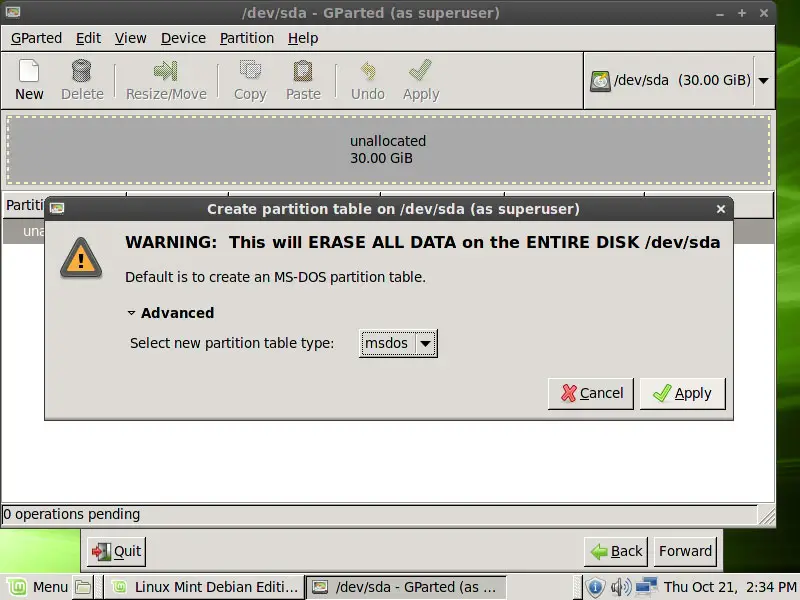This screenshot has width=800, height=600.
Task: Click the window resize grip in status bar
Action: click(x=766, y=515)
